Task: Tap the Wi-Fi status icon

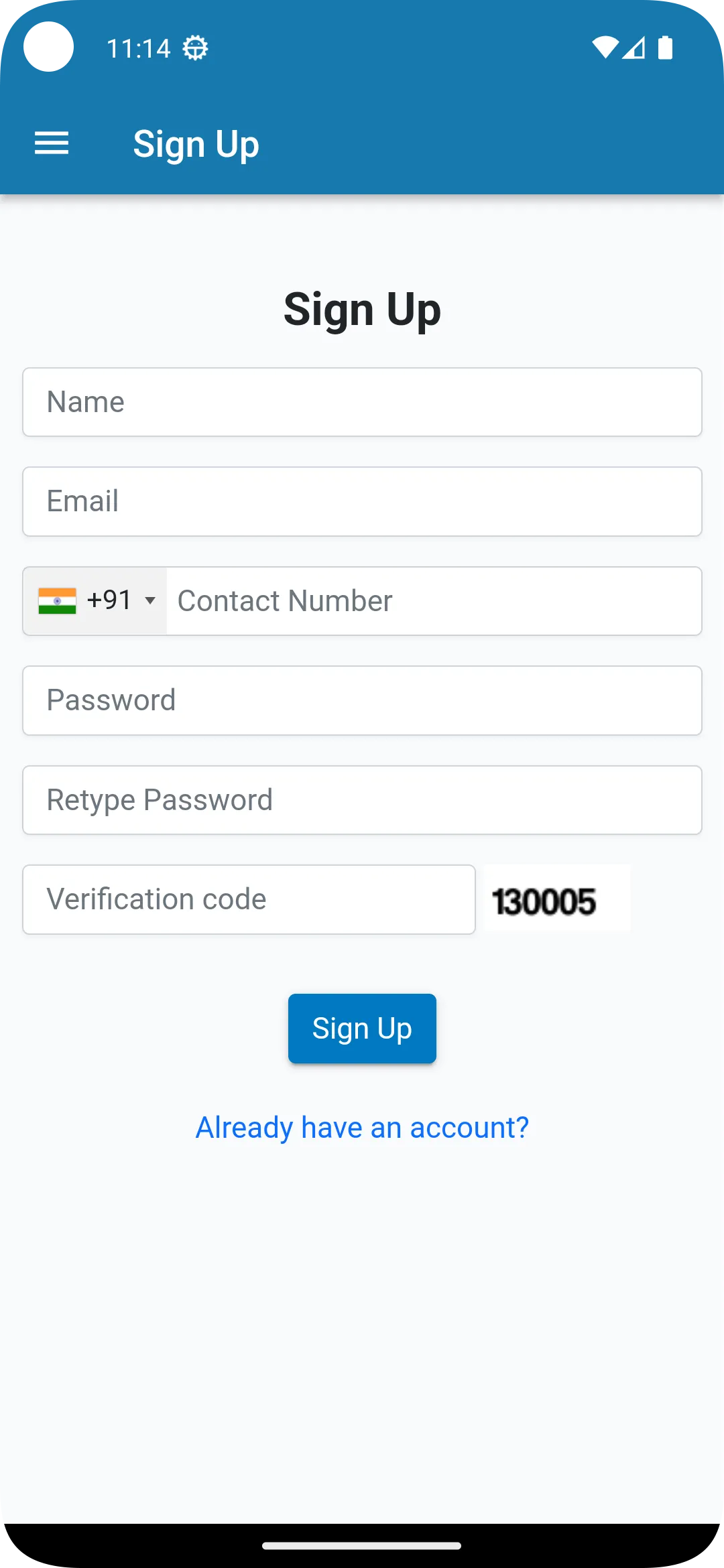Action: (x=605, y=48)
